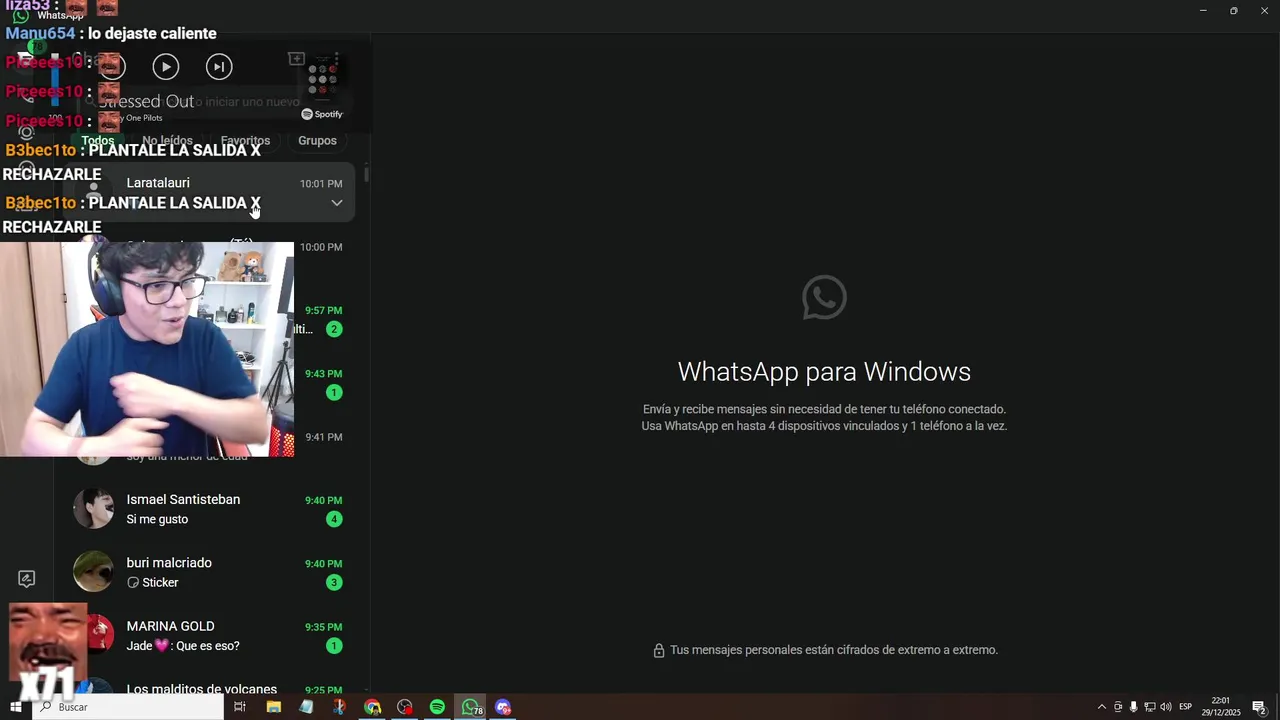The height and width of the screenshot is (720, 1280).
Task: Click the Spotify logo in media overlay
Action: 322,114
